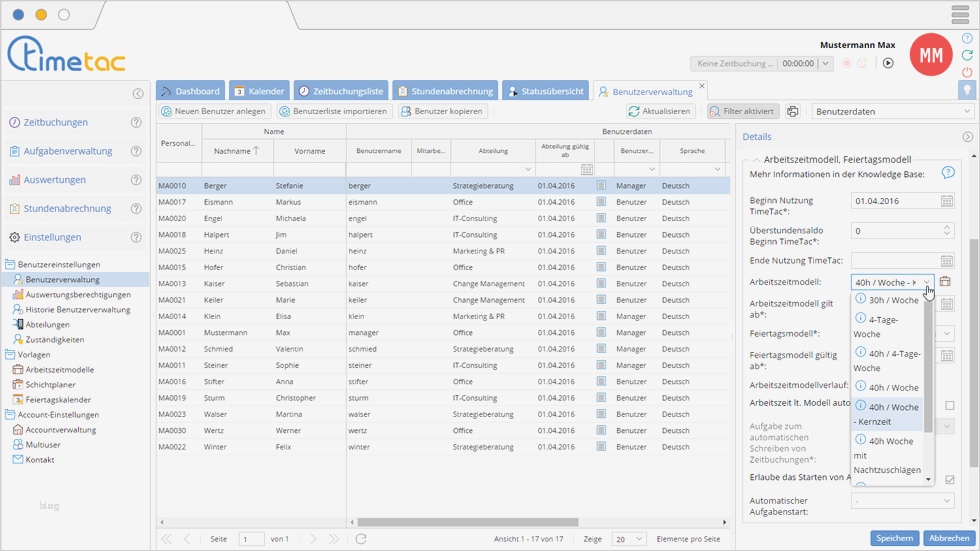Close the Benutzerverwaltung tab
The width and height of the screenshot is (980, 551).
pyautogui.click(x=702, y=86)
